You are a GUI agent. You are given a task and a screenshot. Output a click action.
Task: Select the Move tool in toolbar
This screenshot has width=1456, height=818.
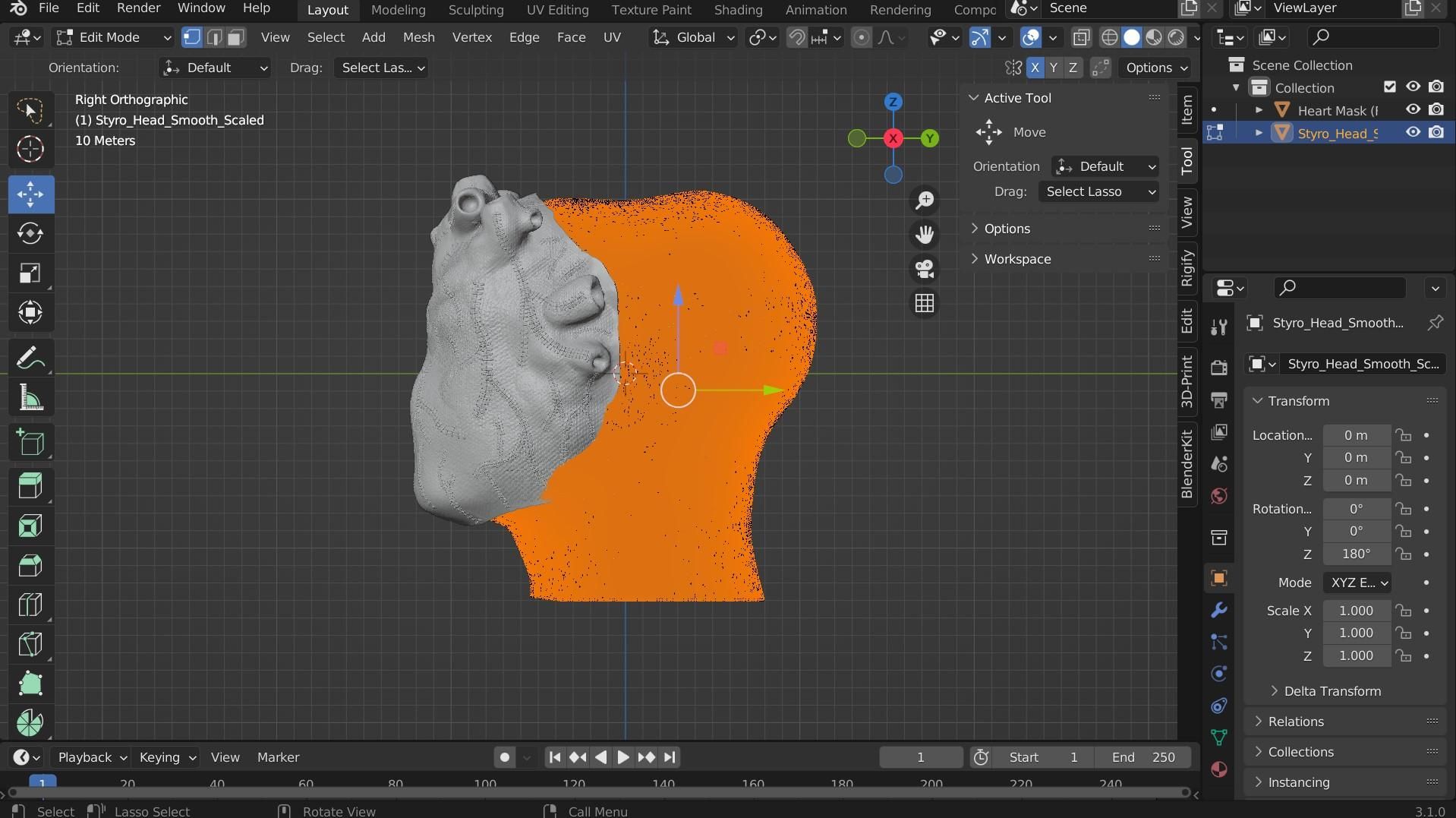pyautogui.click(x=30, y=194)
